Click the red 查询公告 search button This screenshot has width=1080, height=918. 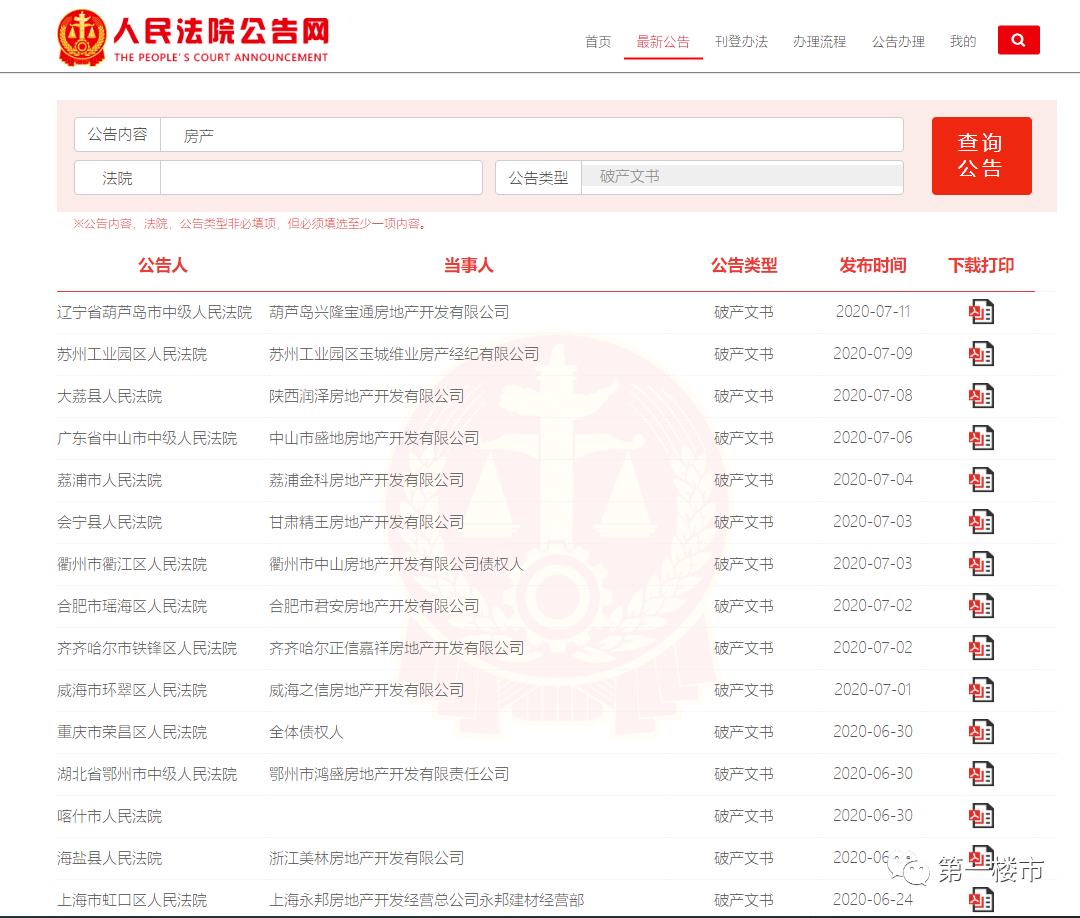coord(981,155)
